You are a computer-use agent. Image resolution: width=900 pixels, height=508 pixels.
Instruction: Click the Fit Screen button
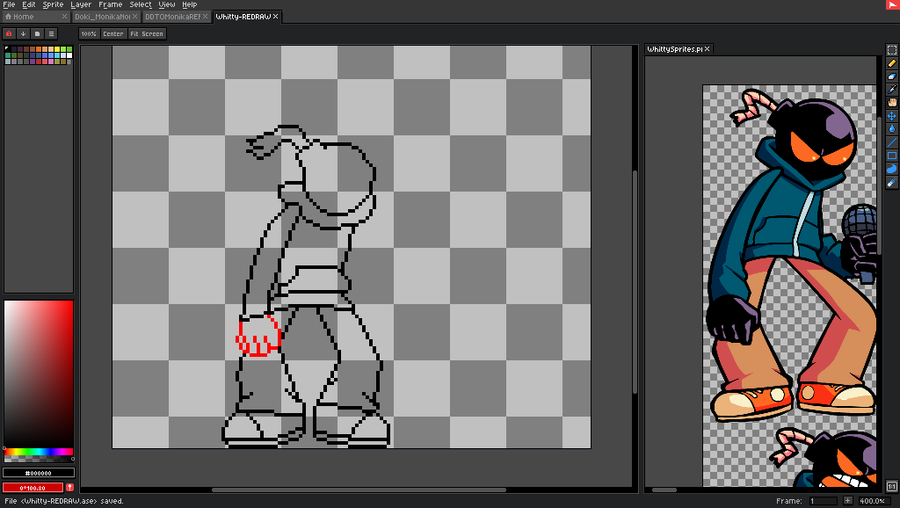coord(147,34)
